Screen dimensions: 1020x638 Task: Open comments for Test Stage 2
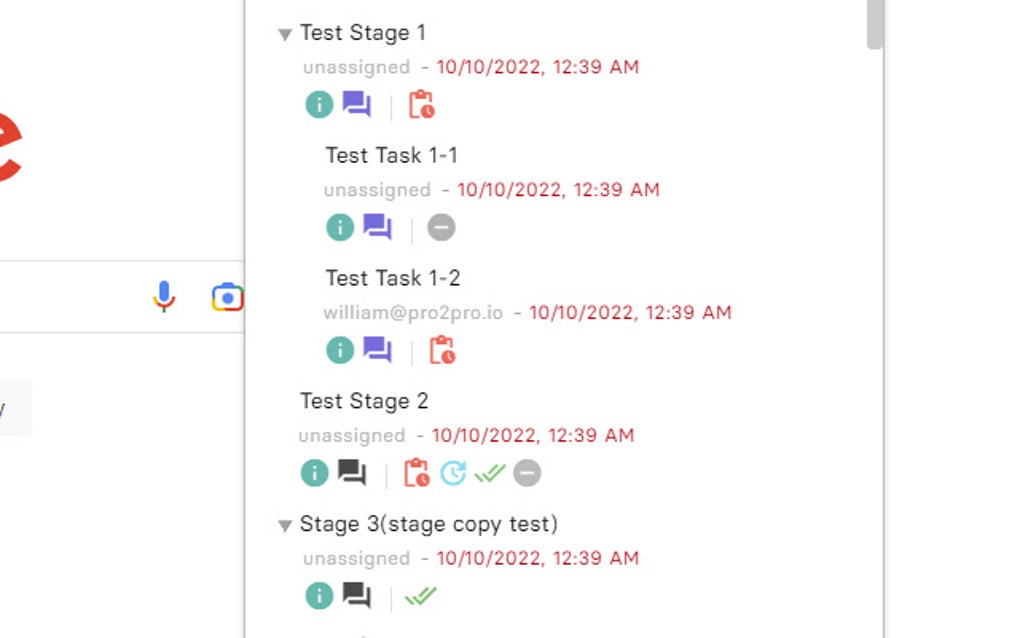pos(352,472)
